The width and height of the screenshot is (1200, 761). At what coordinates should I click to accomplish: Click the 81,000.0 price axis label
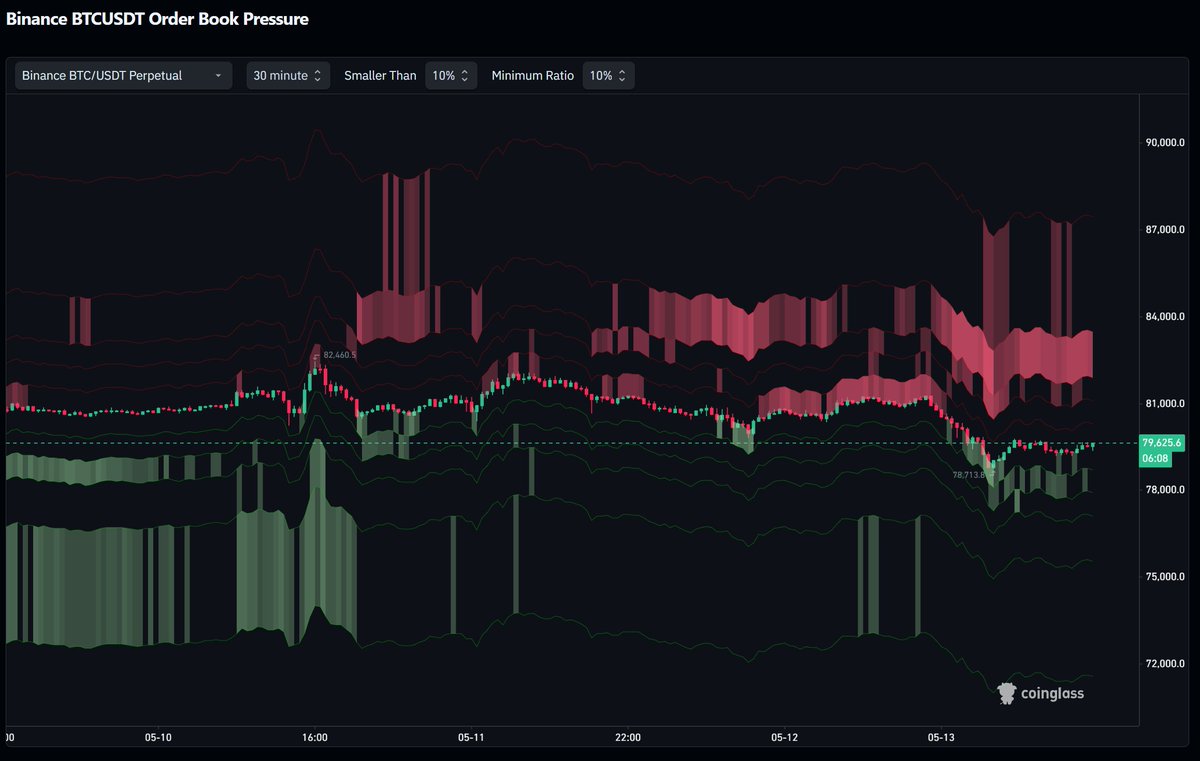coord(1165,403)
